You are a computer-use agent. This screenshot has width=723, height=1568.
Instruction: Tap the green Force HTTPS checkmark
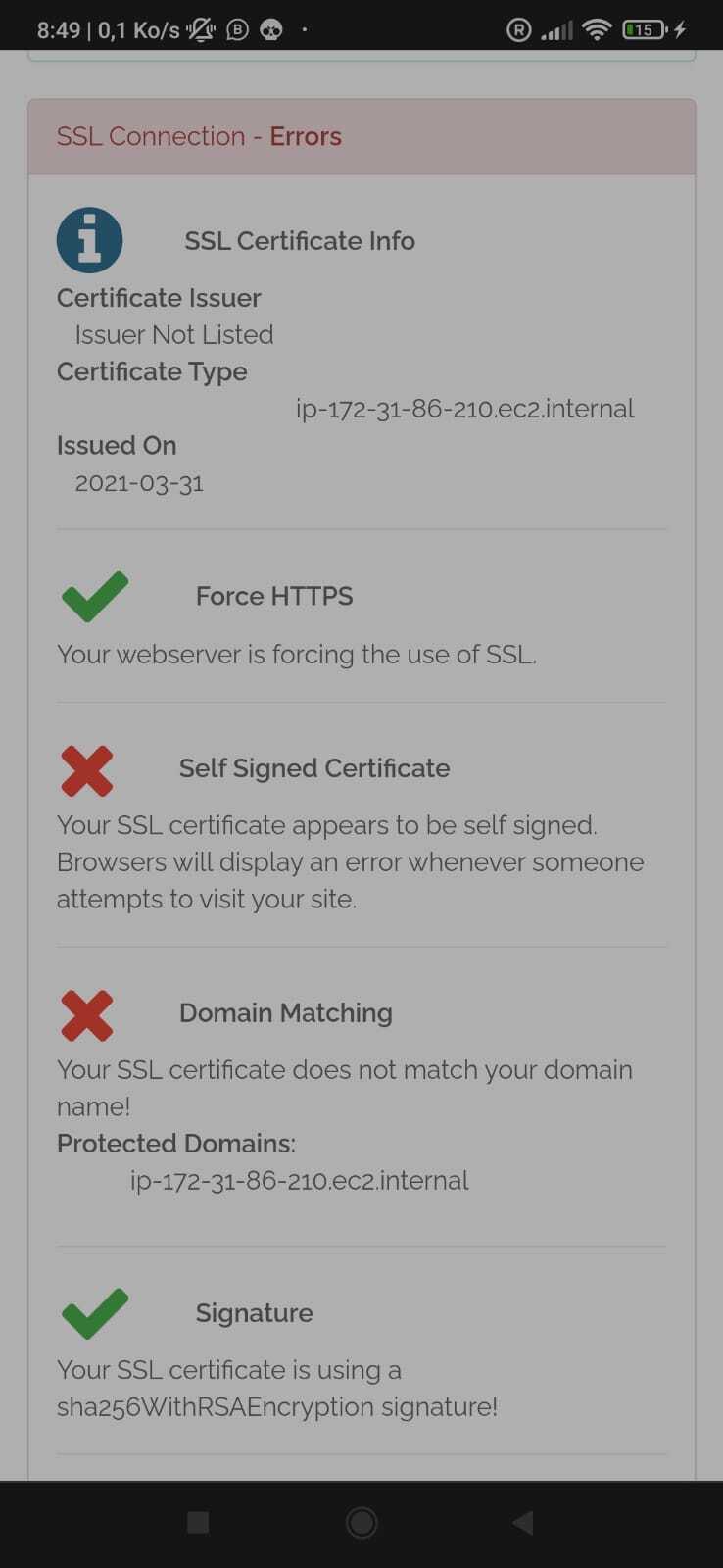[x=95, y=596]
